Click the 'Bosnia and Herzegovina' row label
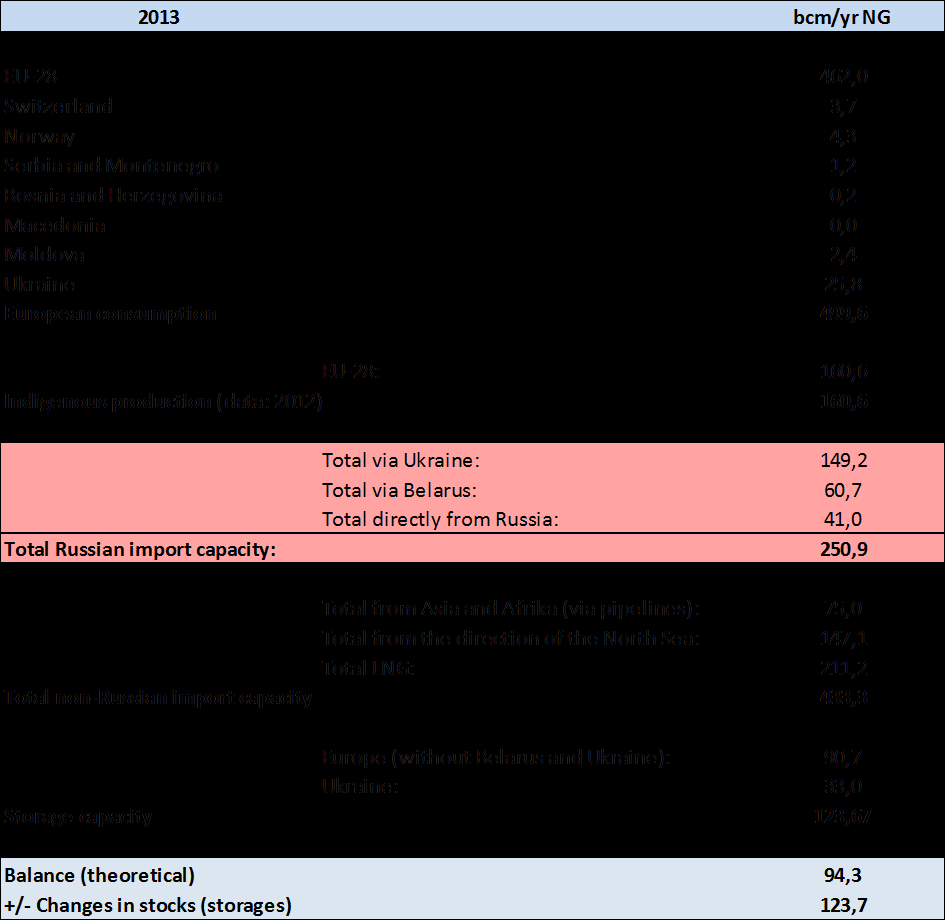Screen dimensions: 945x920 pyautogui.click(x=113, y=195)
